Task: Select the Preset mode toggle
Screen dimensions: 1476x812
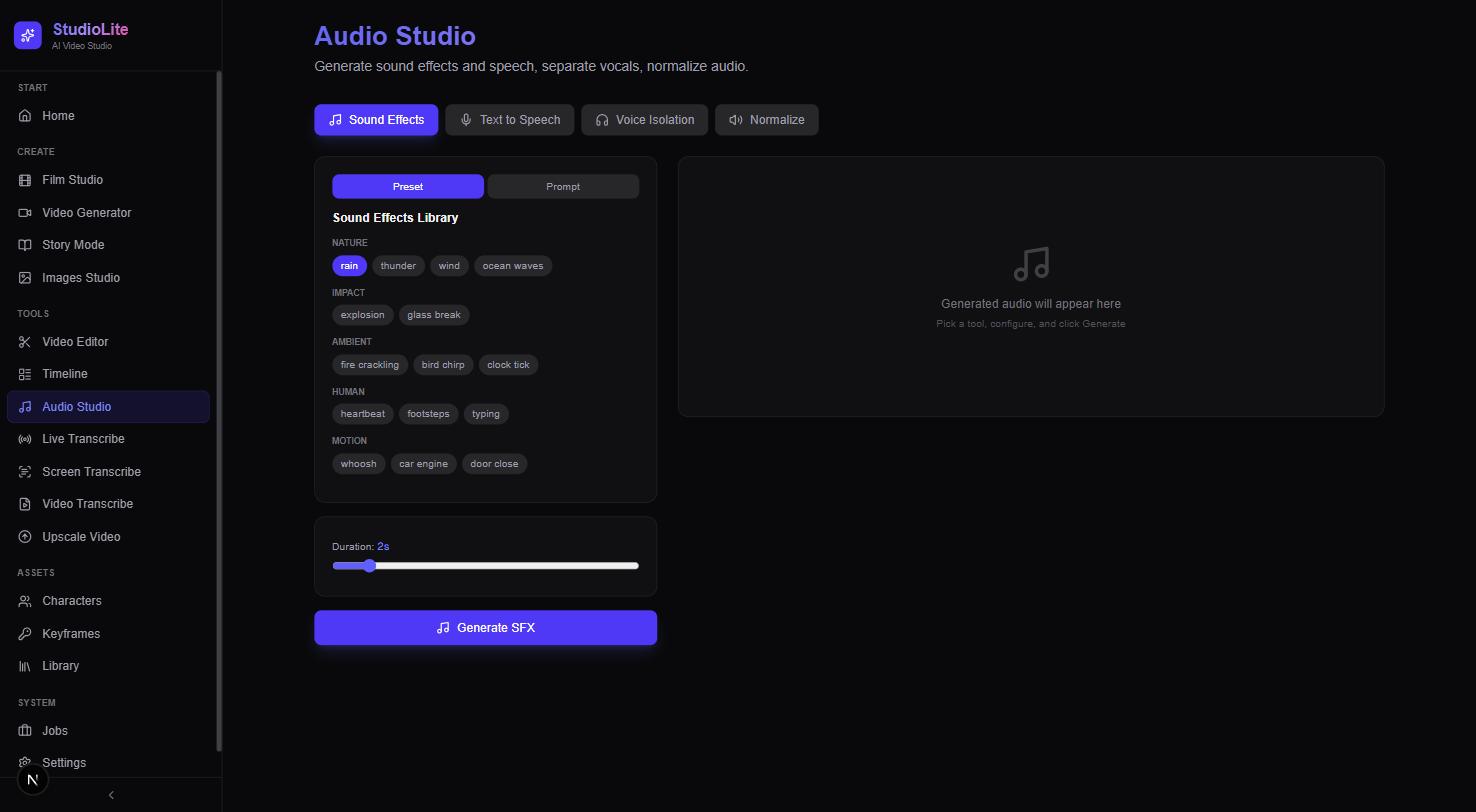Action: click(x=408, y=187)
